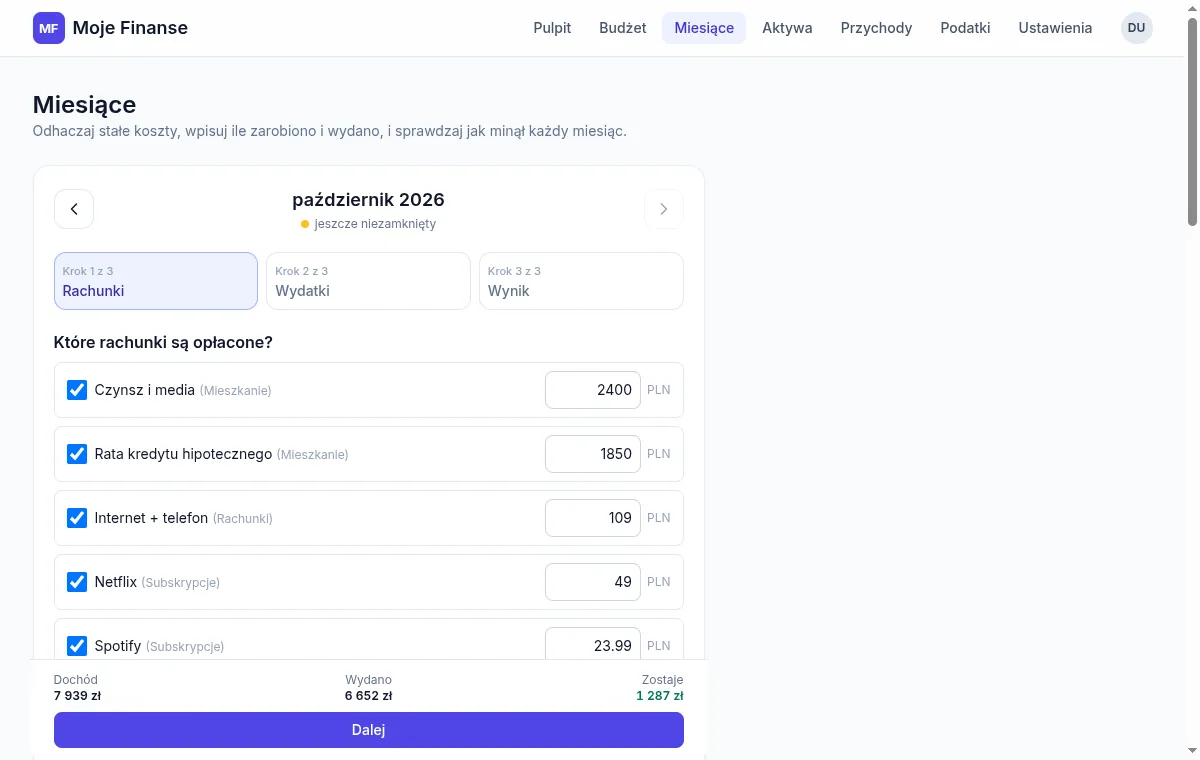1200x760 pixels.
Task: Click the Zostaje 1 287 zł value
Action: [660, 696]
